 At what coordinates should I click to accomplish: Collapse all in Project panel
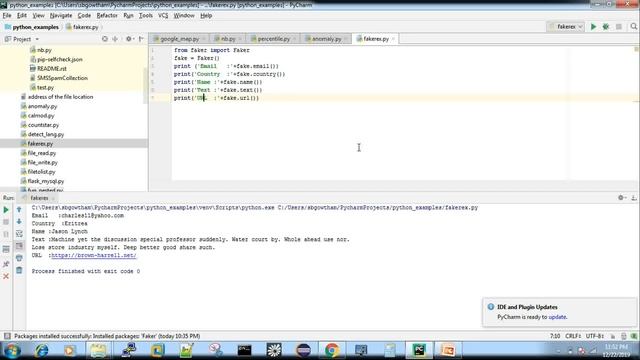115,39
